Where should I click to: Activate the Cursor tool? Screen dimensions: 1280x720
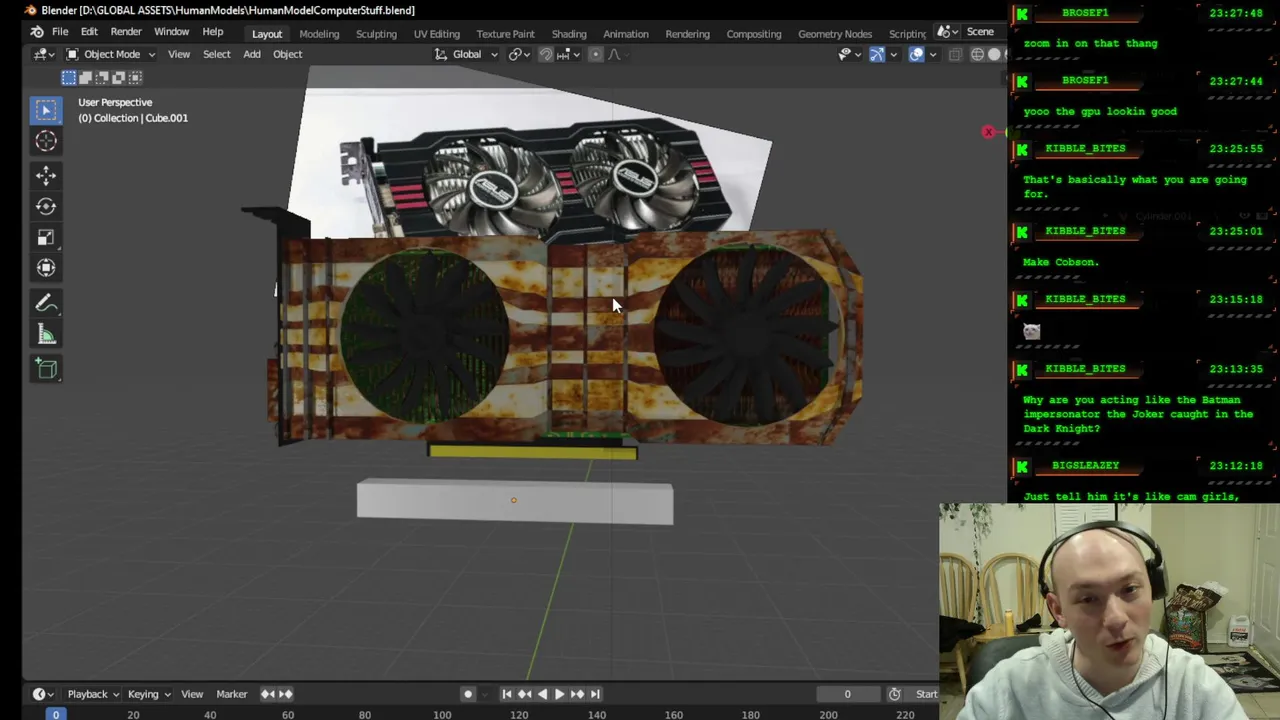[46, 142]
